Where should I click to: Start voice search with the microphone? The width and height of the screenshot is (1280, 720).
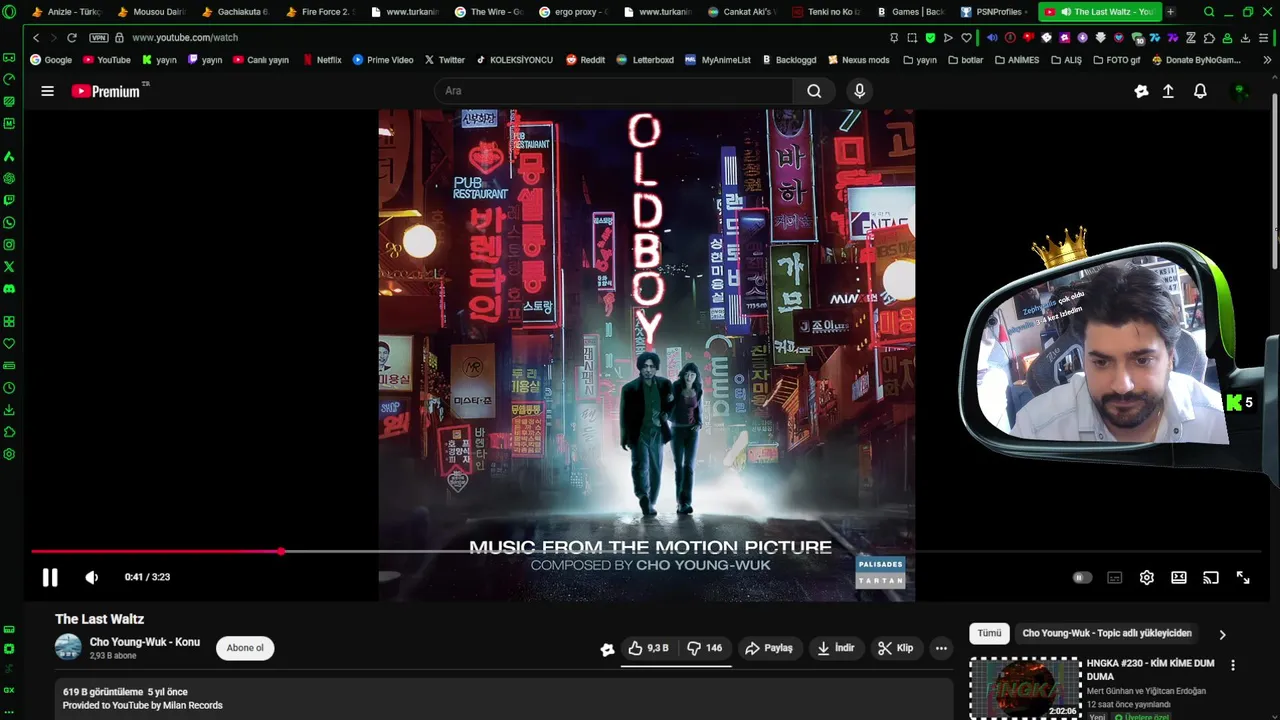pos(859,91)
